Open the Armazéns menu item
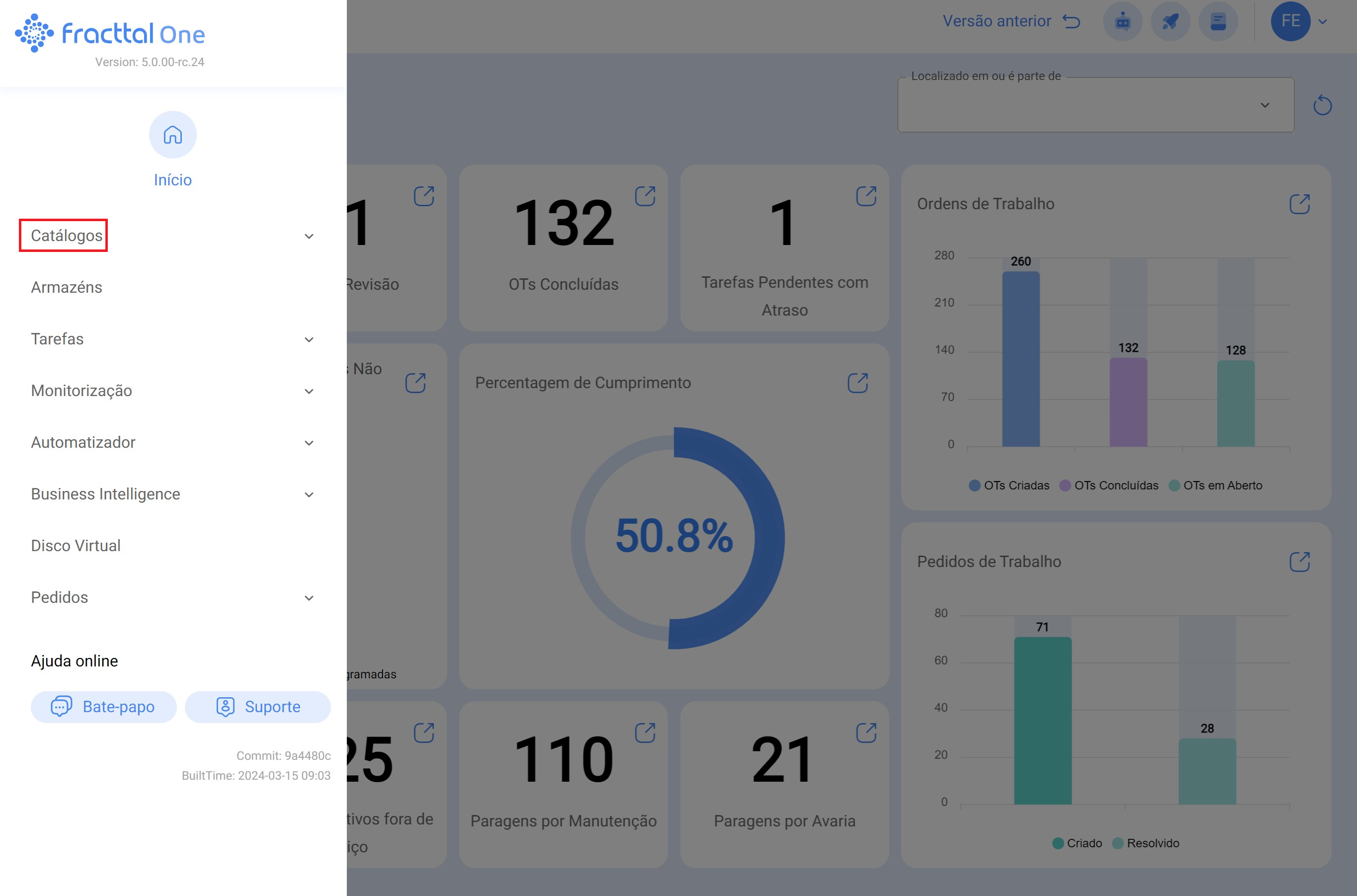Screen dimensions: 1357x896 pos(66,287)
